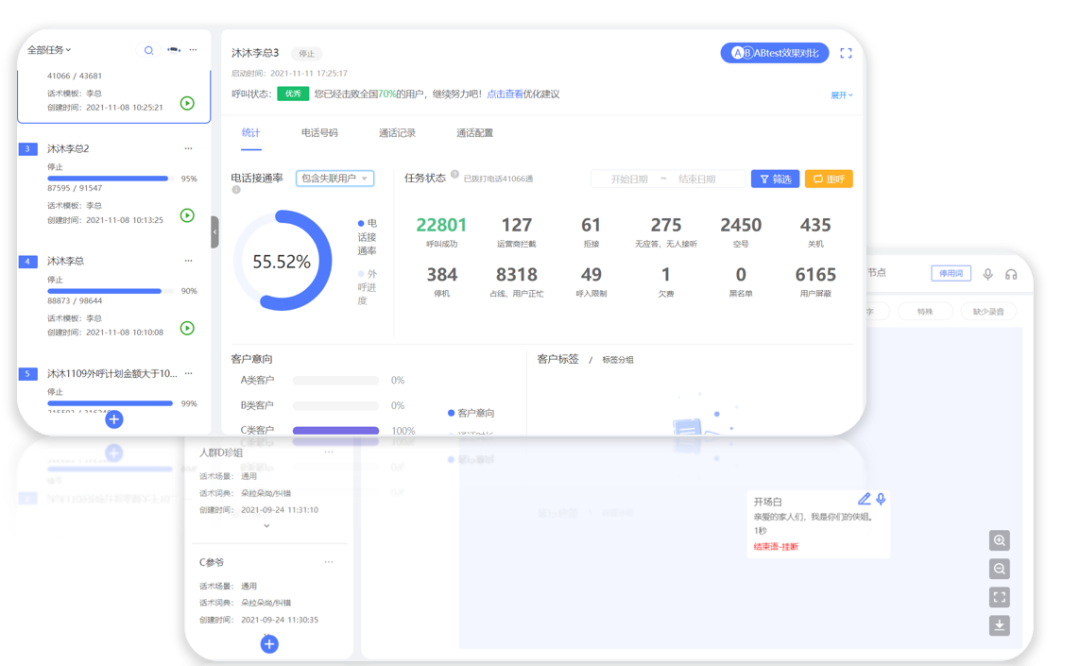Viewport: 1080px width, 666px height.
Task: Switch to 通话配置 tab
Action: coord(475,133)
